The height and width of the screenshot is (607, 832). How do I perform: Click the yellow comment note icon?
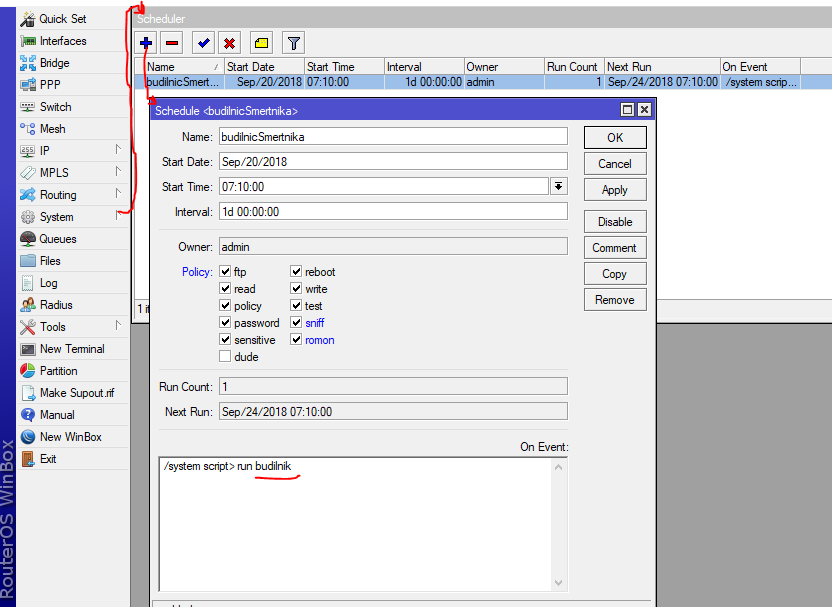point(261,42)
